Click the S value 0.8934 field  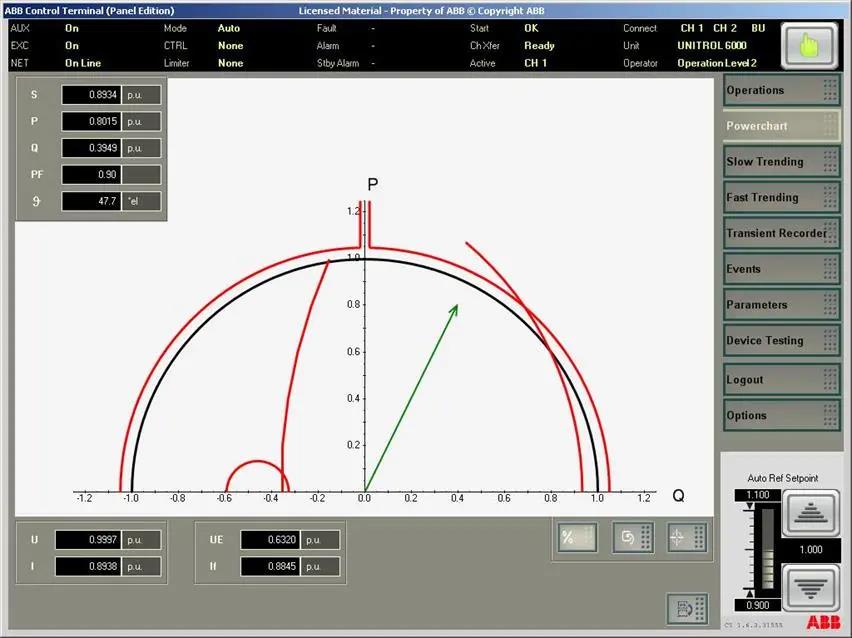pos(91,95)
